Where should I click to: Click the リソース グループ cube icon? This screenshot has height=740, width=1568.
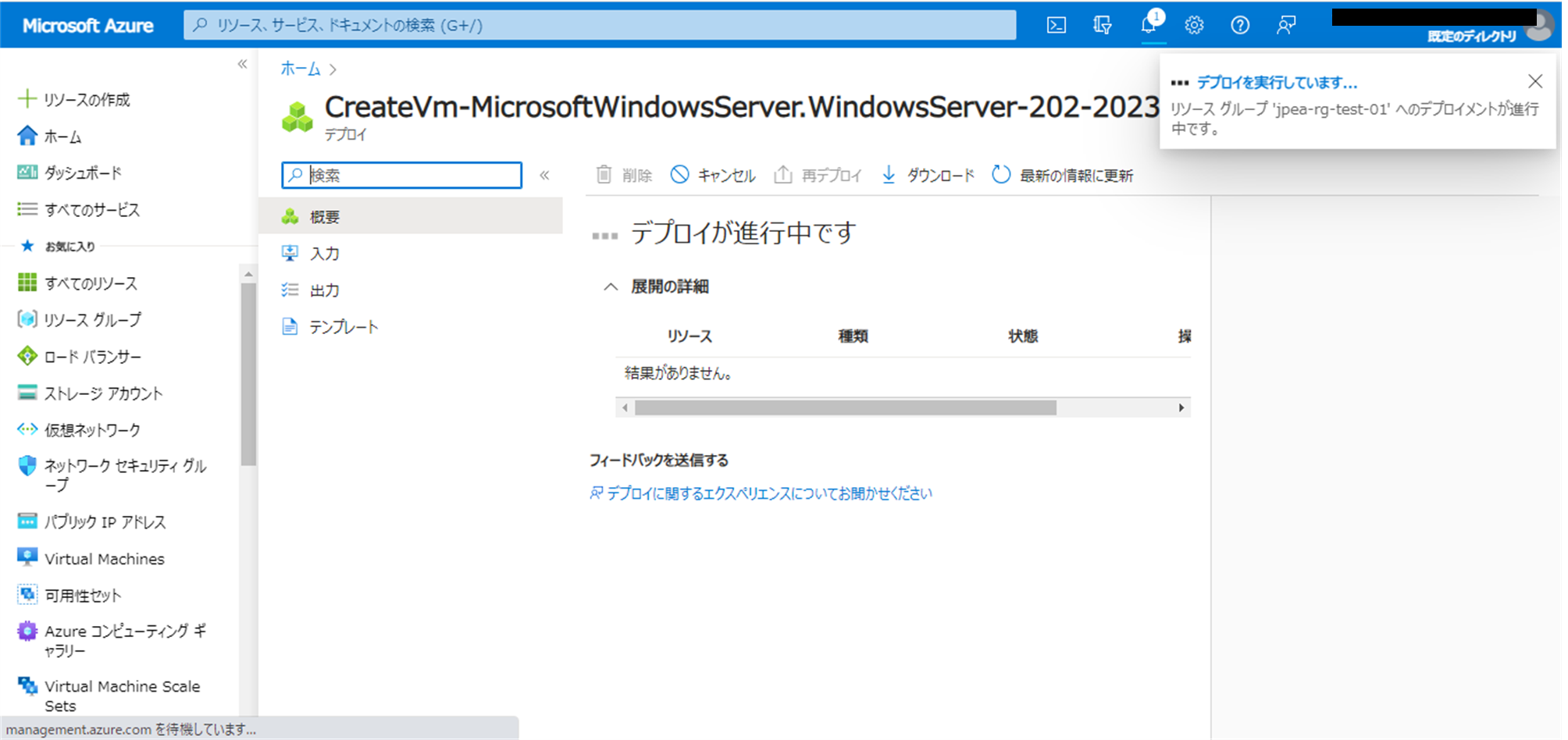point(27,318)
